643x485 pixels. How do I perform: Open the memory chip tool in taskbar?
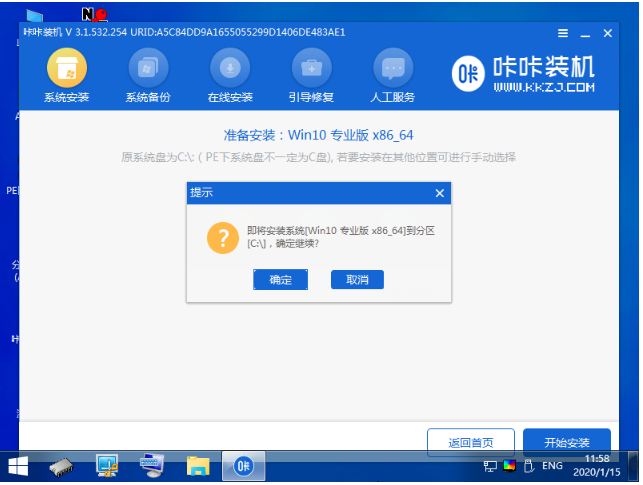62,466
